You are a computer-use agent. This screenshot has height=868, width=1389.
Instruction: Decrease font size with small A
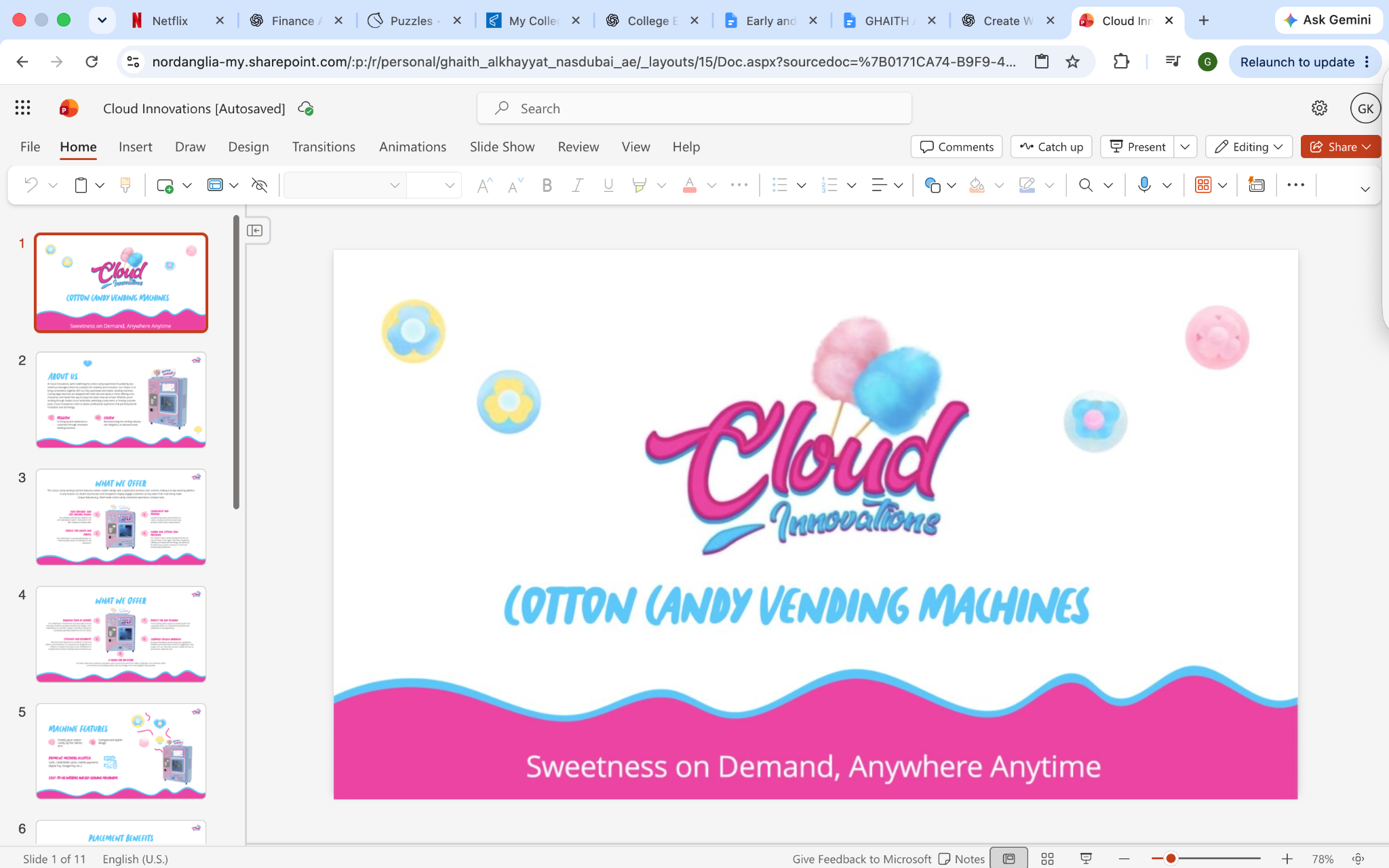(515, 185)
